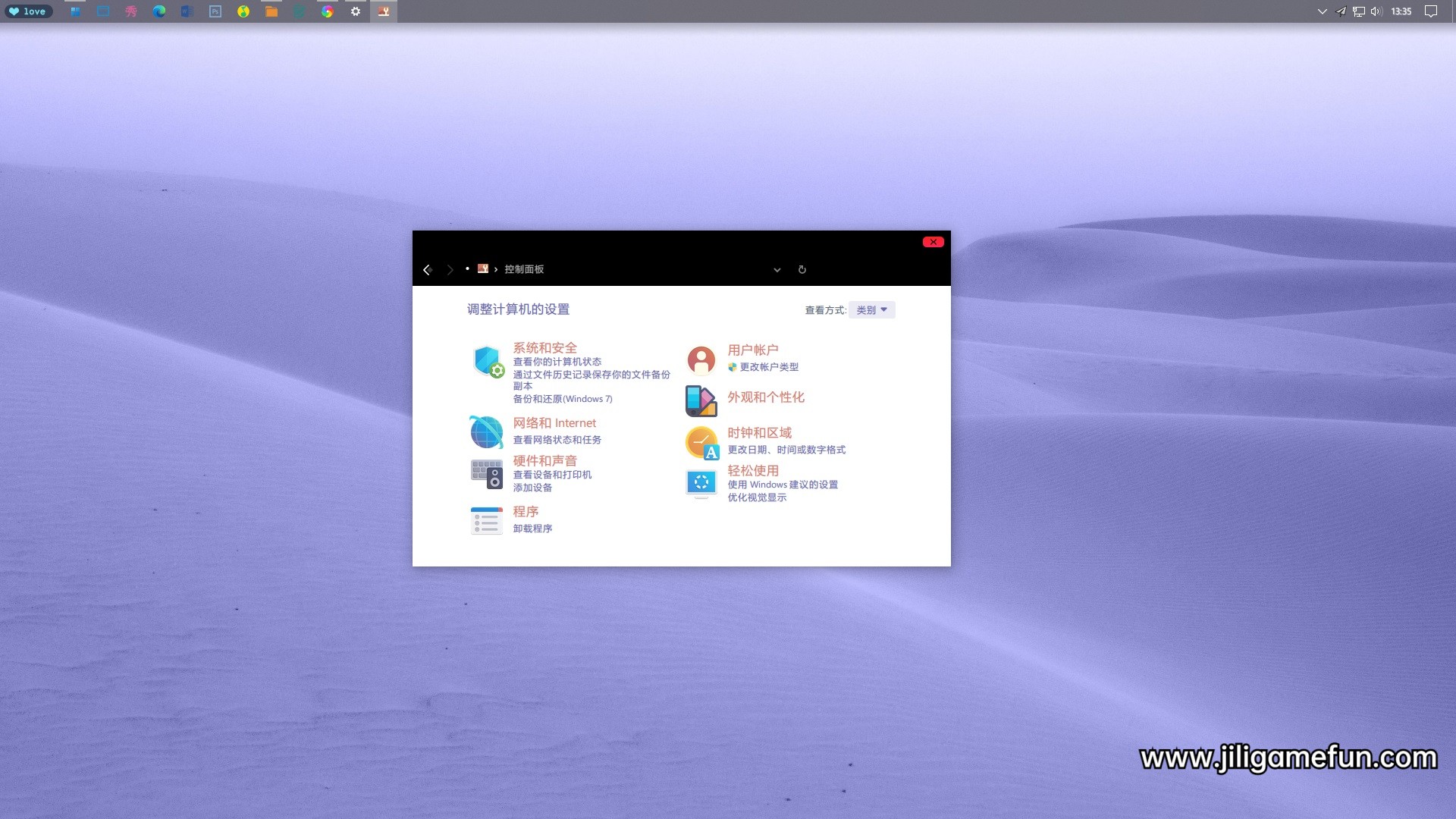Open the volume control in system tray

1377,11
